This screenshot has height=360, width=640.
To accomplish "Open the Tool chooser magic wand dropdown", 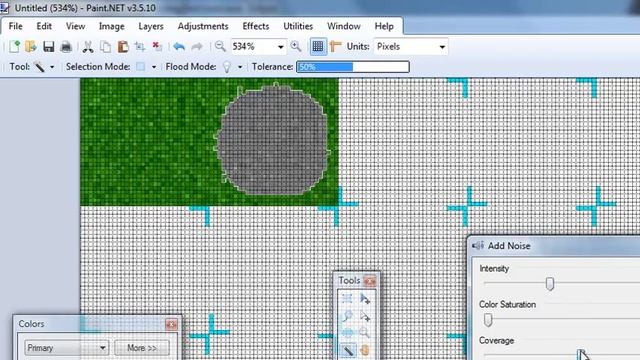I will click(x=52, y=67).
